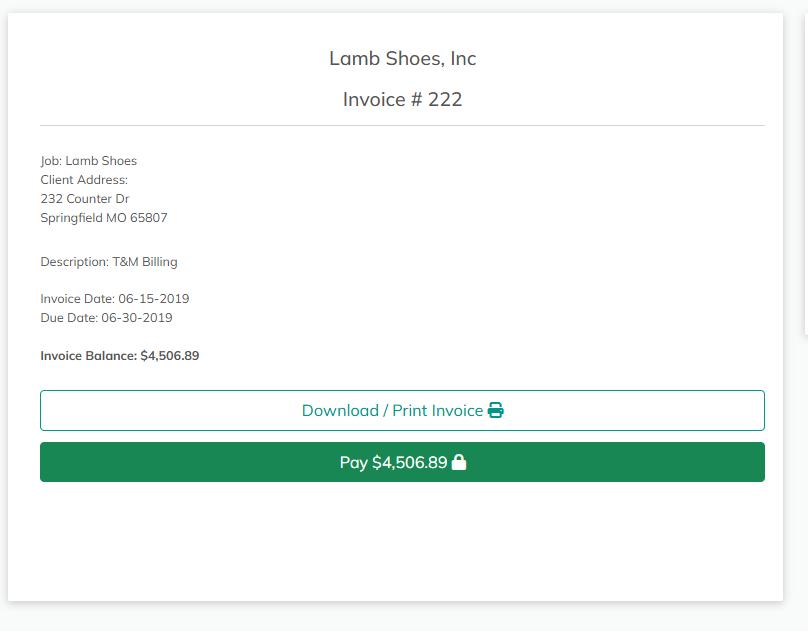Click the 'Invoice Date:' label text
808x631 pixels.
[77, 299]
